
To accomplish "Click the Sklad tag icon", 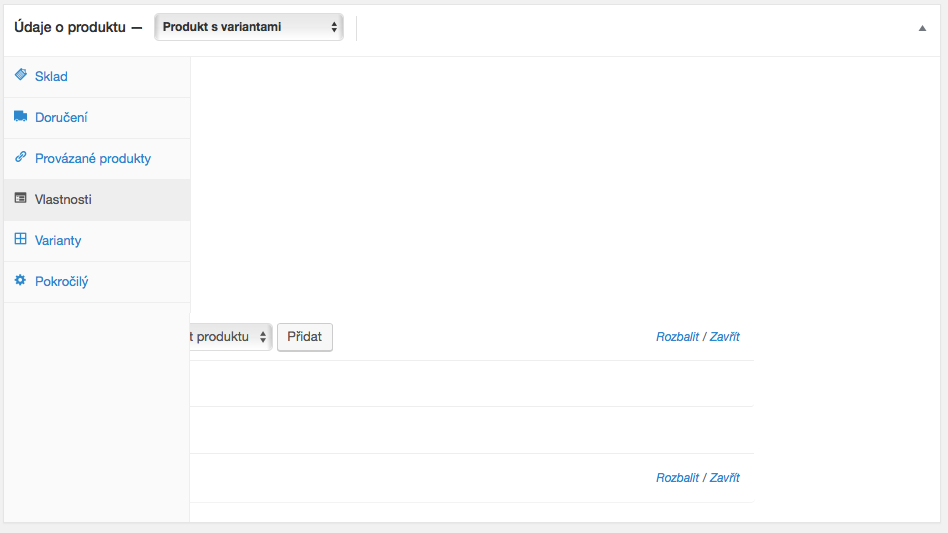I will [x=21, y=75].
